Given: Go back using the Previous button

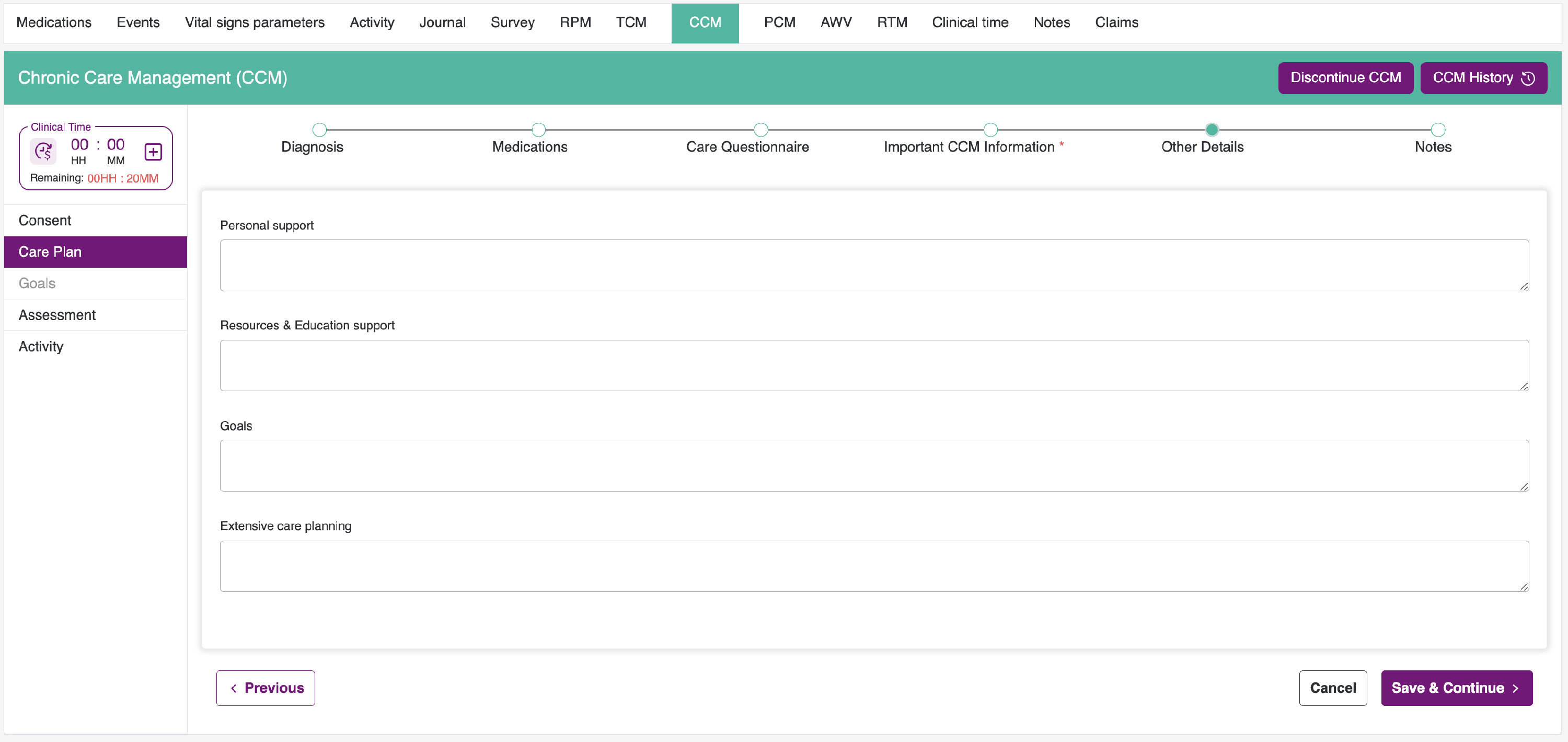Looking at the screenshot, I should coord(266,688).
